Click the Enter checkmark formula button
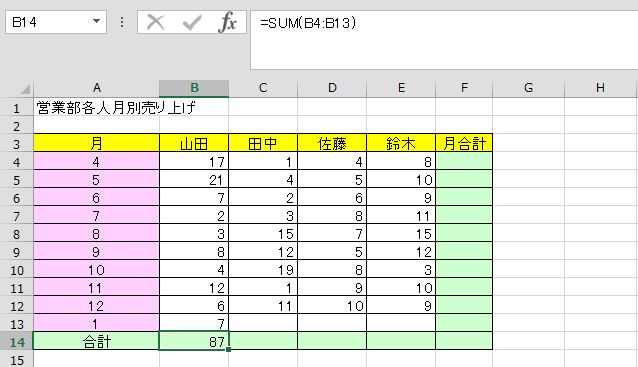The image size is (638, 367). (x=192, y=22)
